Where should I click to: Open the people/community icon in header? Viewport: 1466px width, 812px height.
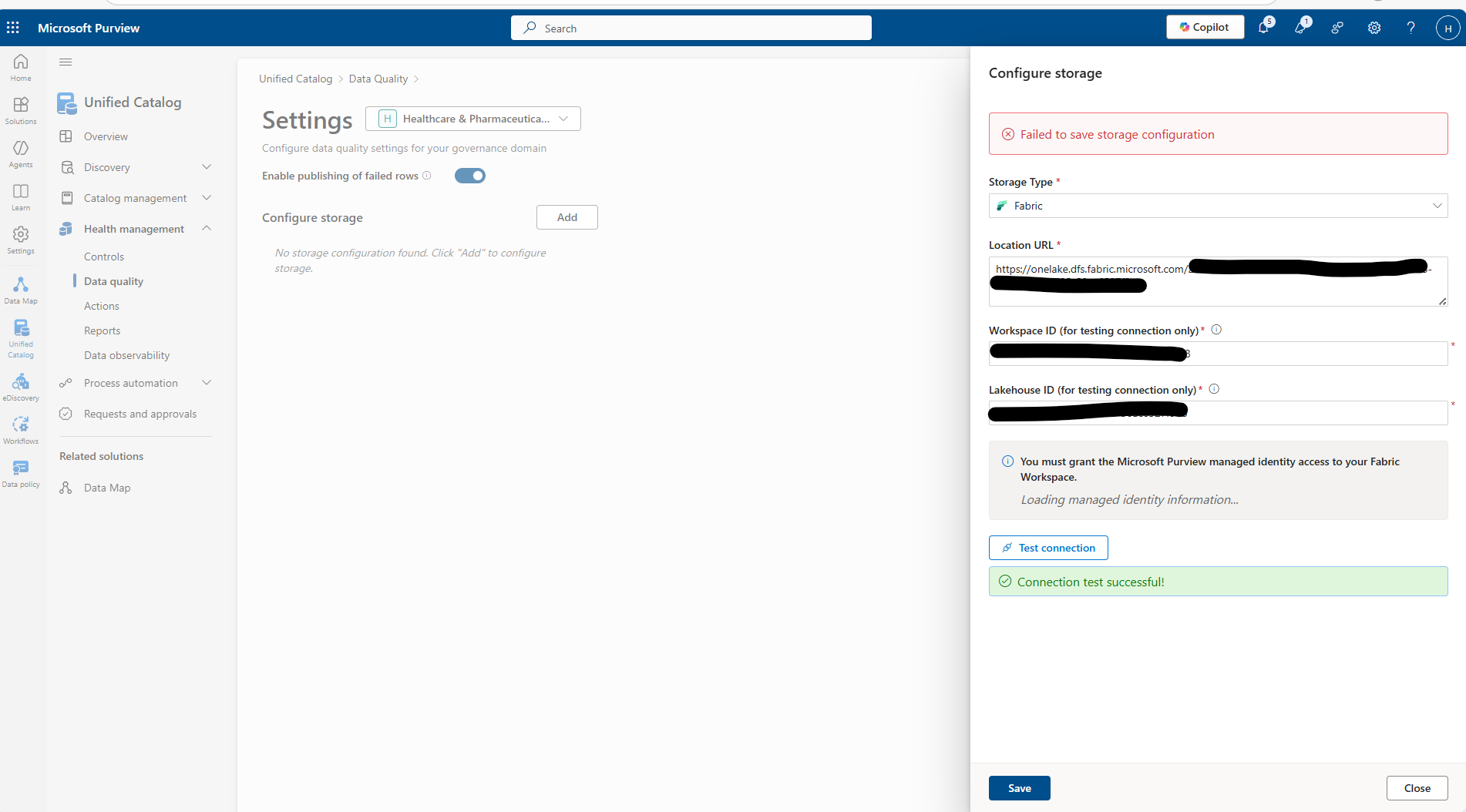[1337, 28]
